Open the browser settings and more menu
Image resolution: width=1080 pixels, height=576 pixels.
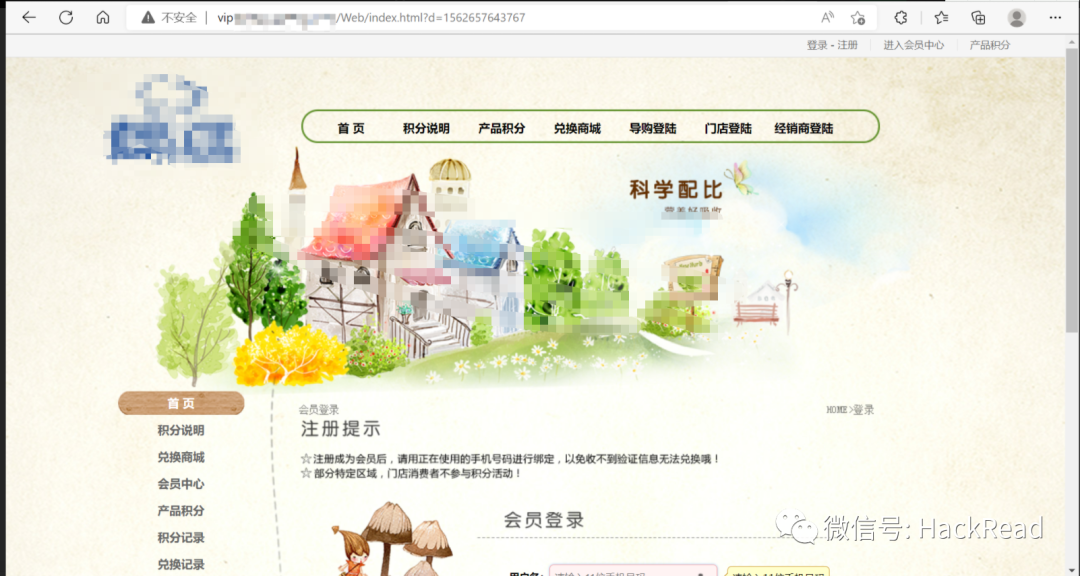click(1055, 18)
